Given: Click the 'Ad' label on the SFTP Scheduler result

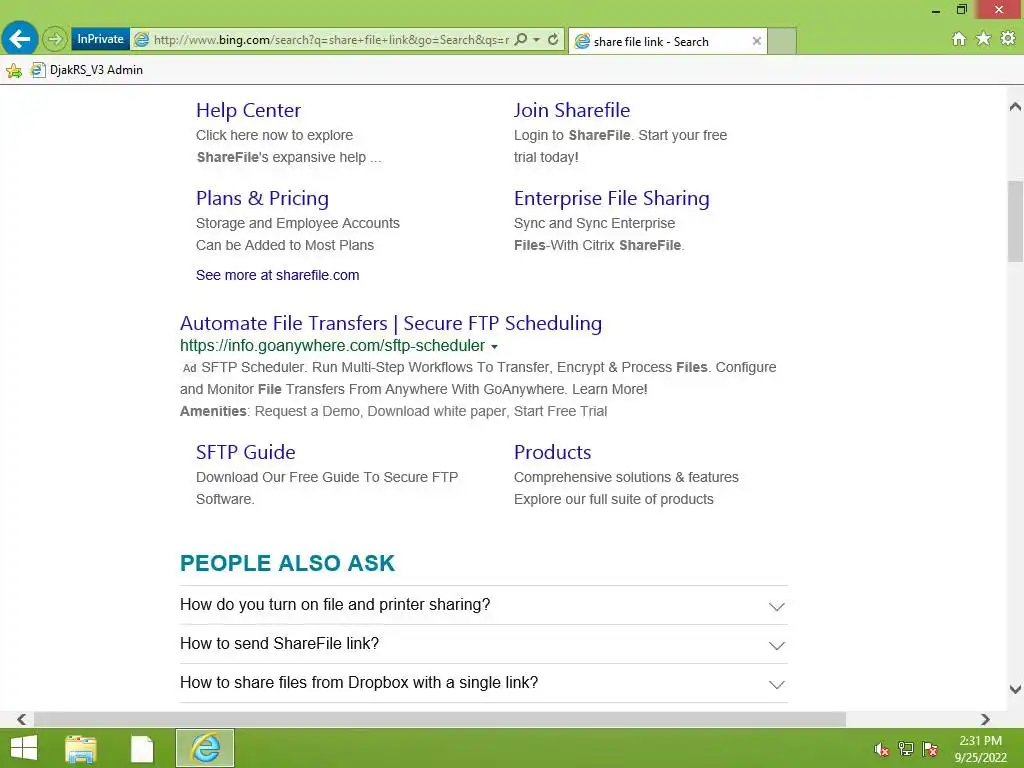Looking at the screenshot, I should [189, 368].
